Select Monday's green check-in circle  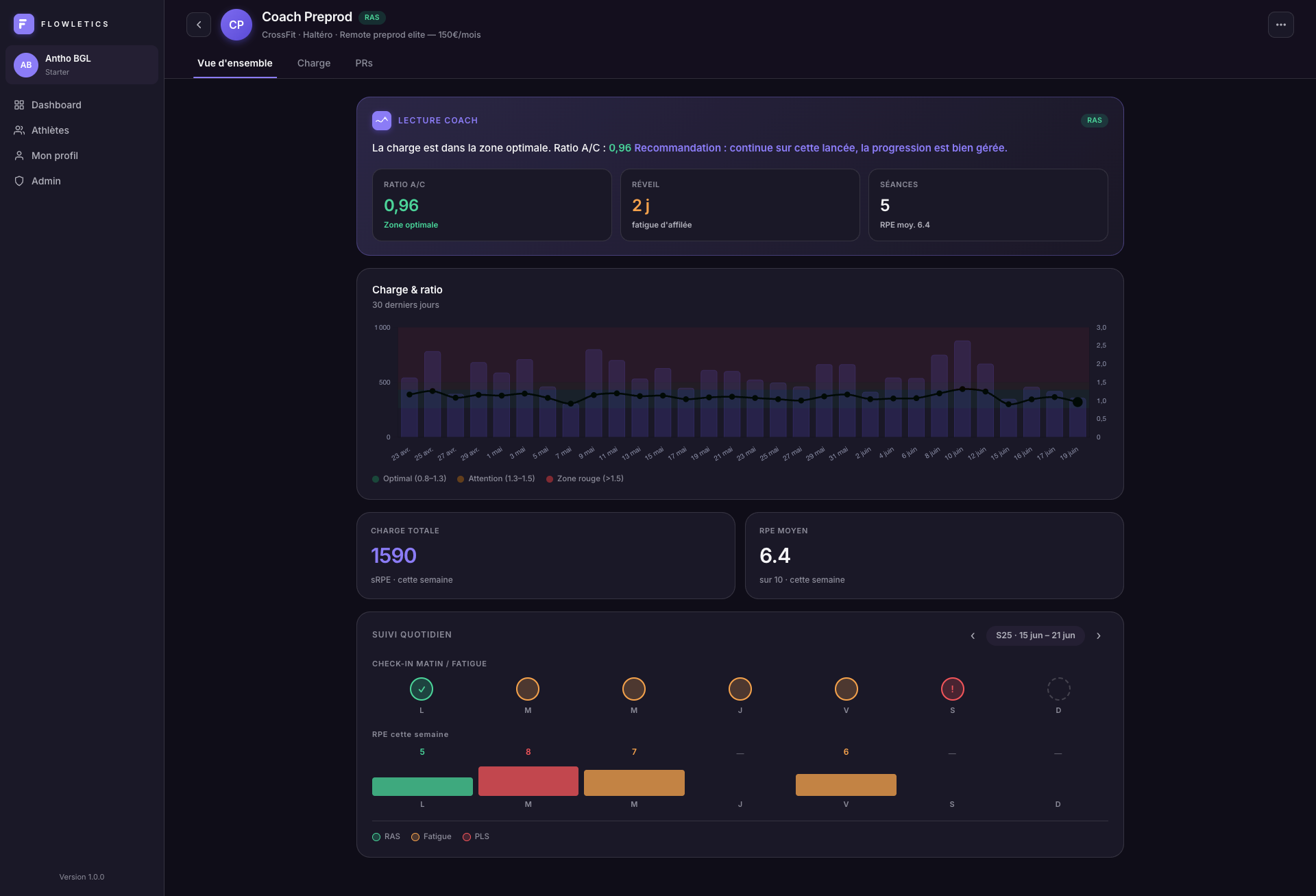point(422,689)
